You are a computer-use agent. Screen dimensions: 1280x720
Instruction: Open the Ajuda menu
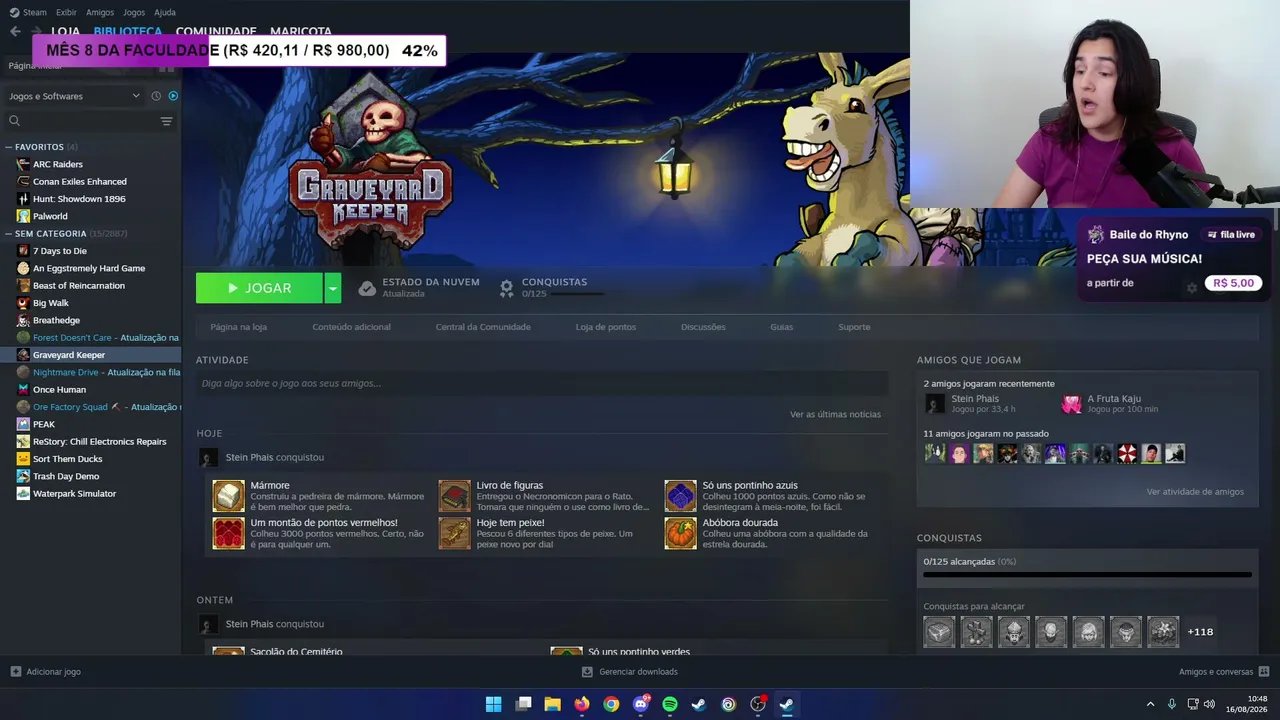[165, 12]
